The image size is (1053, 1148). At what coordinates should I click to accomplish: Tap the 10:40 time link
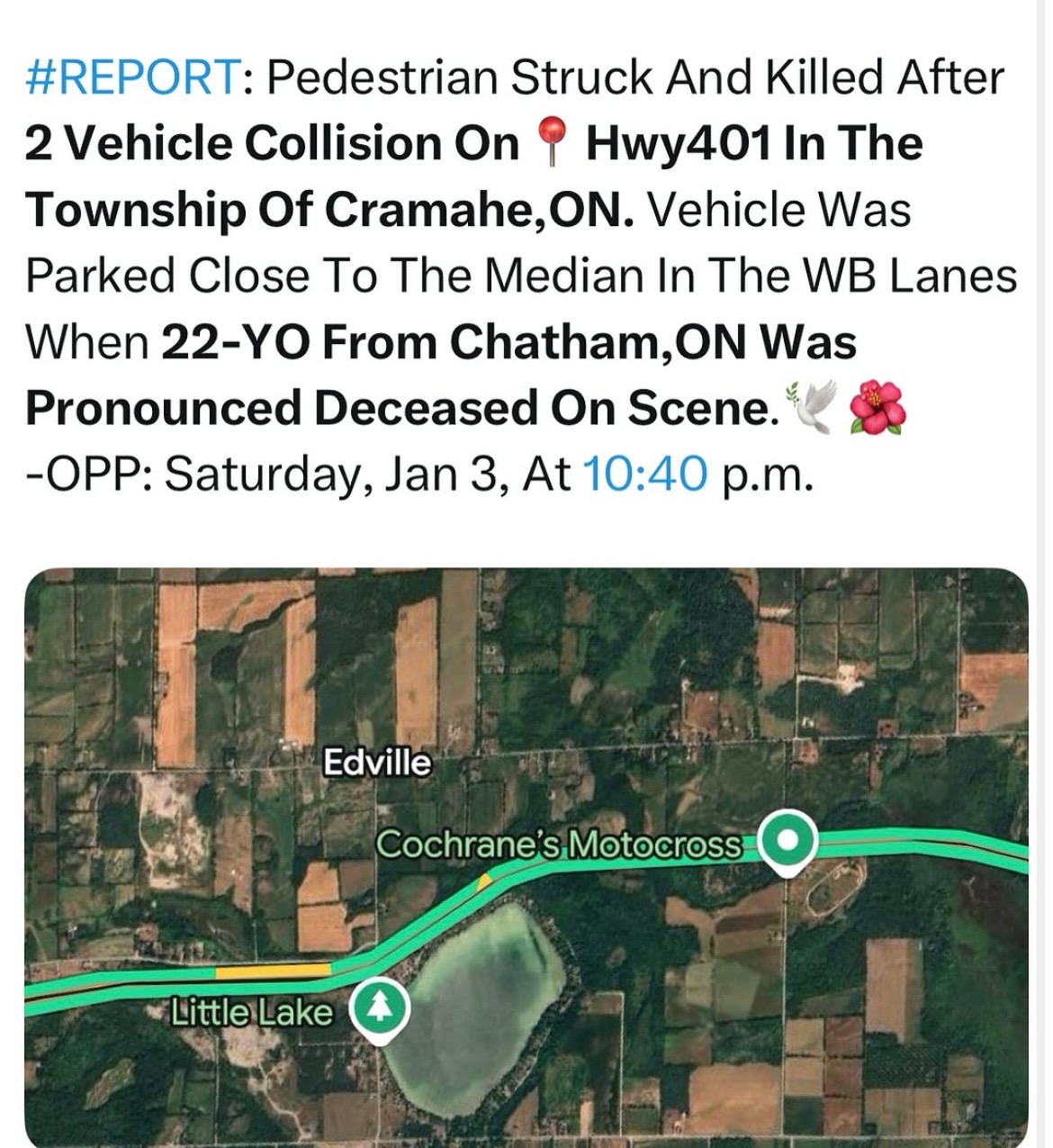coord(645,474)
